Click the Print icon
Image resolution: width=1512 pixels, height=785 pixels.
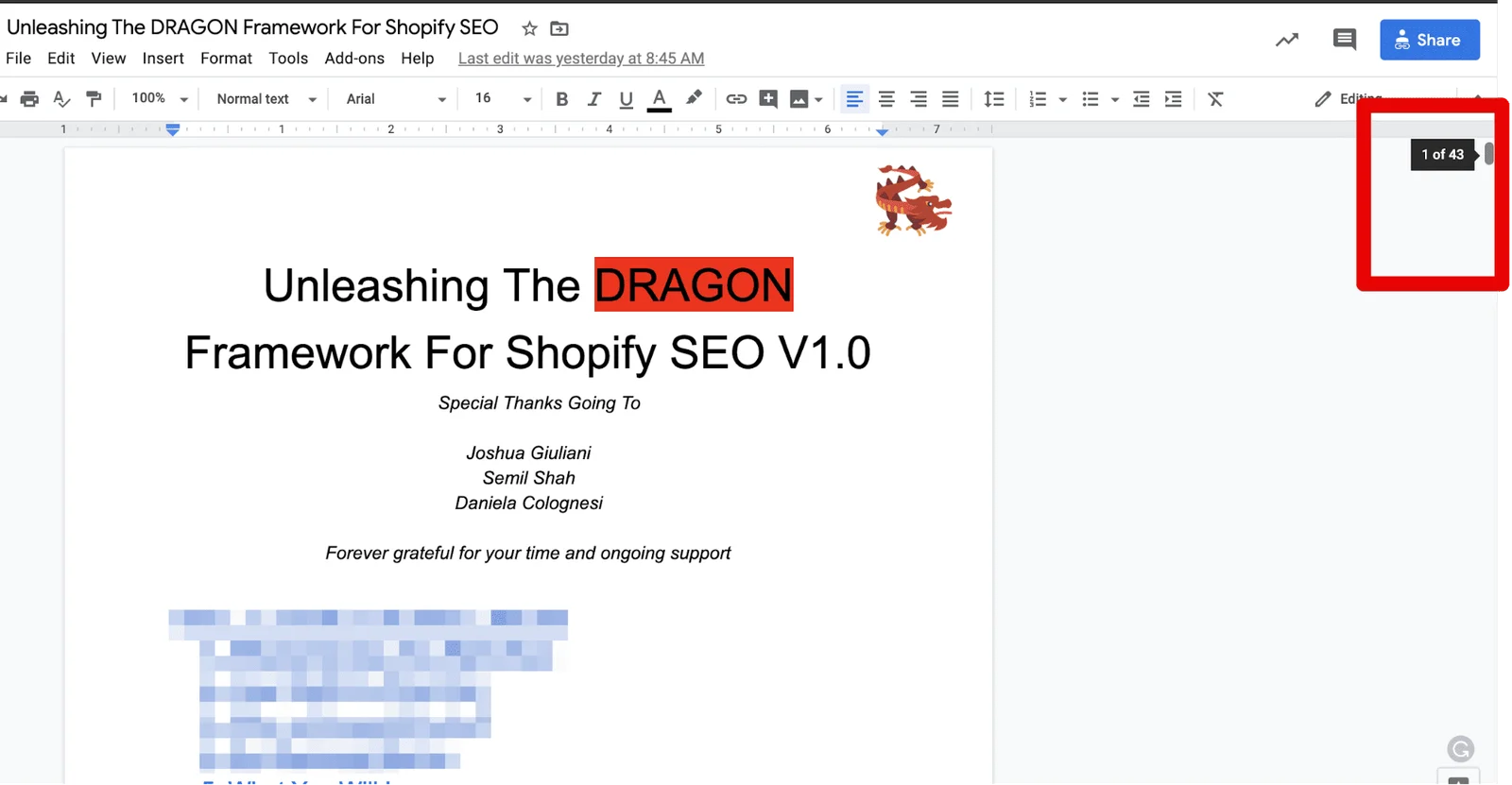[x=29, y=98]
